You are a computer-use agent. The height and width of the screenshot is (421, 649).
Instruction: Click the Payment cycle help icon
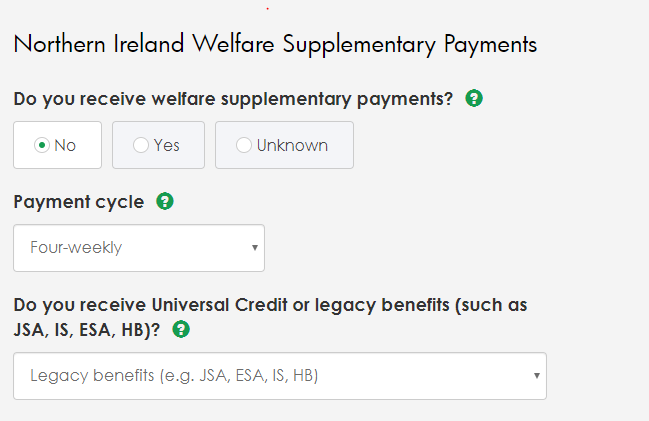click(x=165, y=202)
